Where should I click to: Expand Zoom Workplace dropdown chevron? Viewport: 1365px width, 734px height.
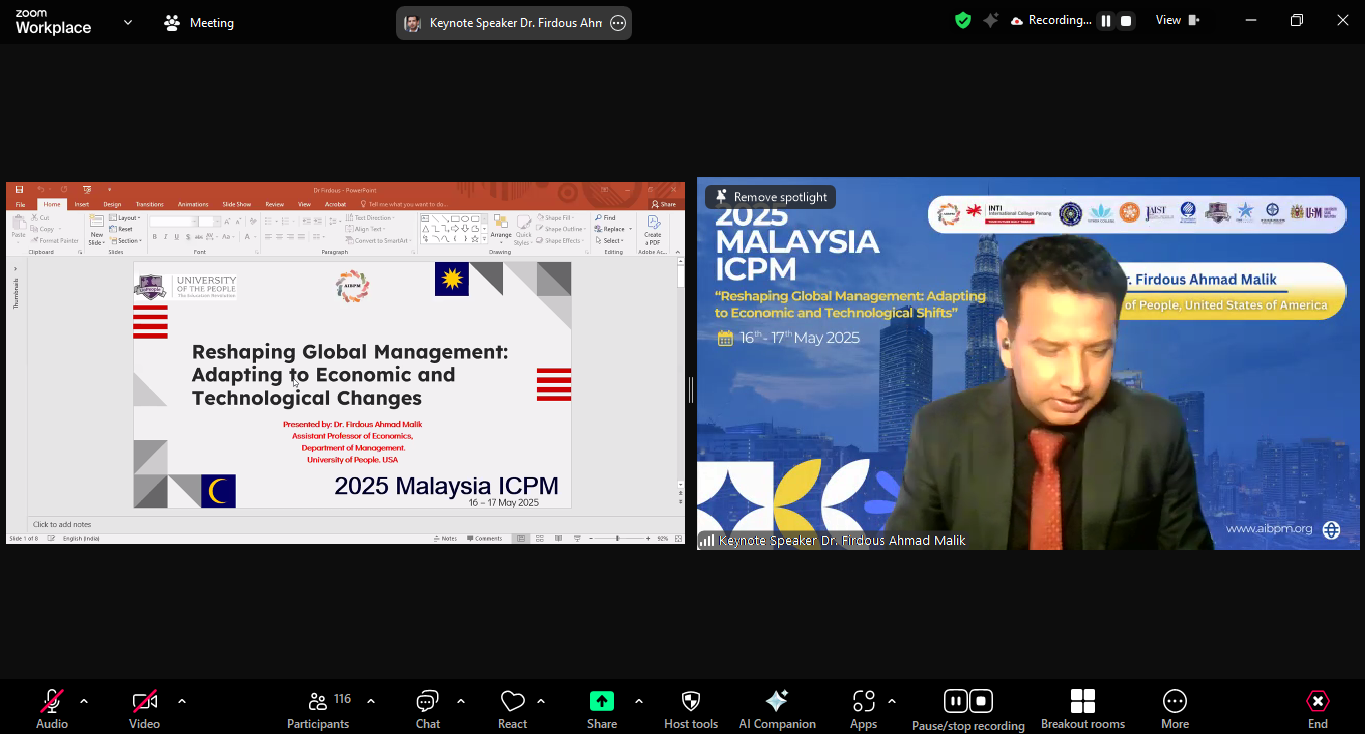(128, 22)
